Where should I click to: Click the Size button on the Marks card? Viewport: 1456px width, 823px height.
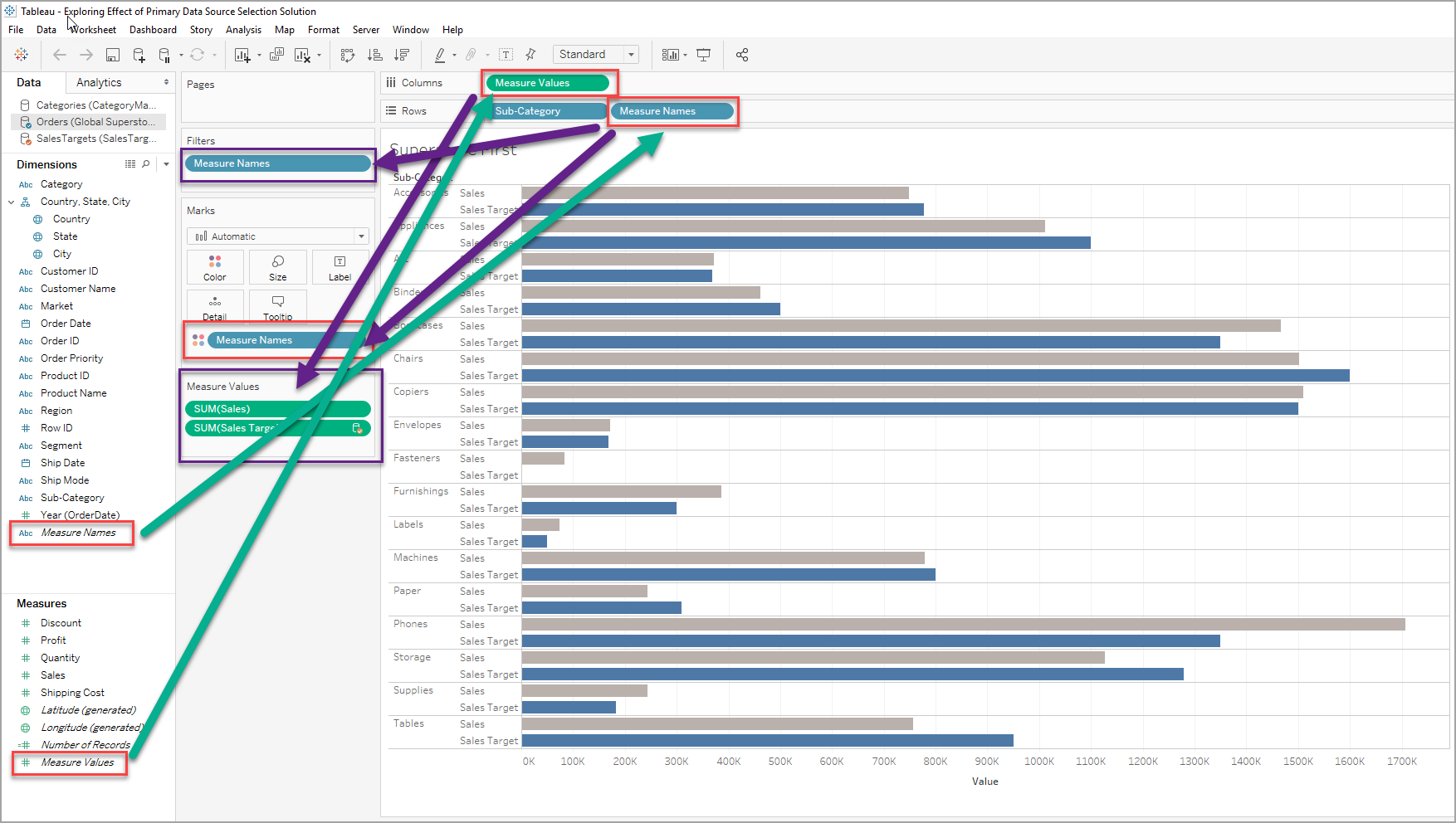(277, 266)
